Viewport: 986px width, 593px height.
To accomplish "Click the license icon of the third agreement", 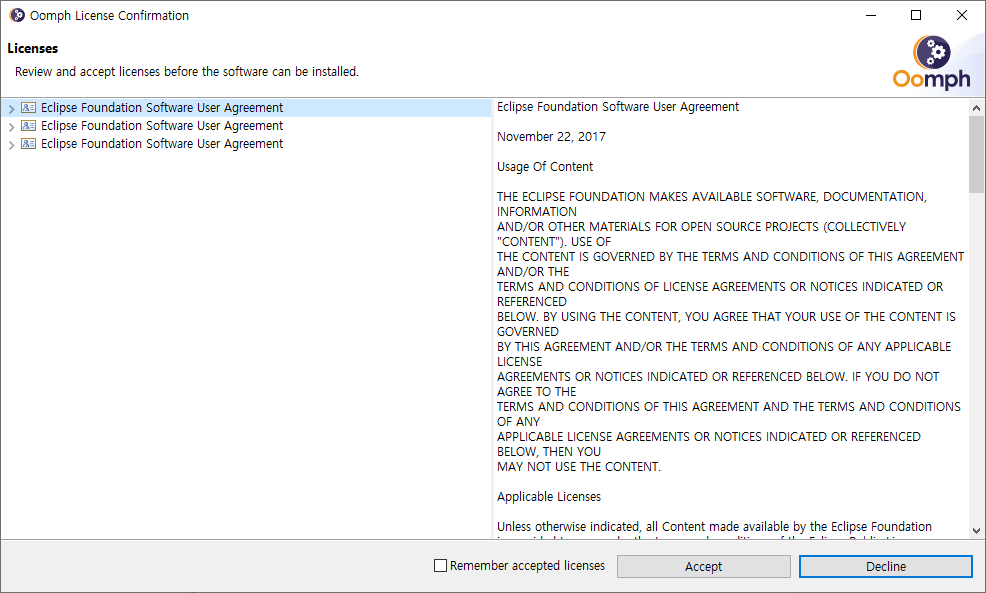I will [x=28, y=144].
